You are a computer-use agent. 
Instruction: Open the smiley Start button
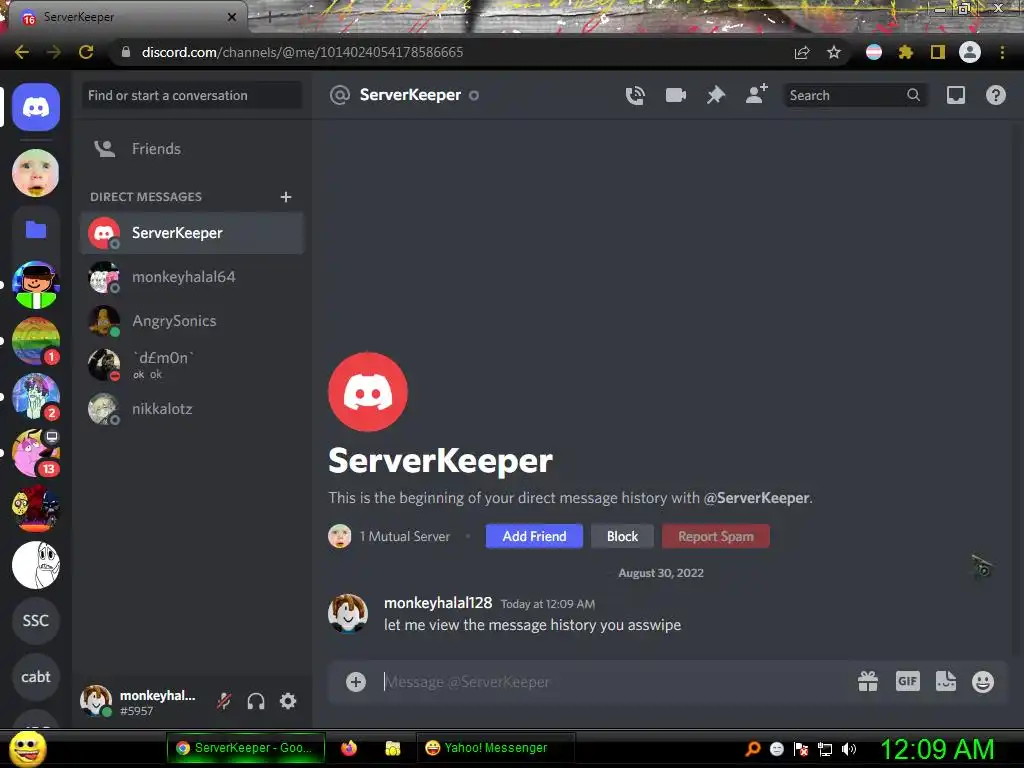28,748
